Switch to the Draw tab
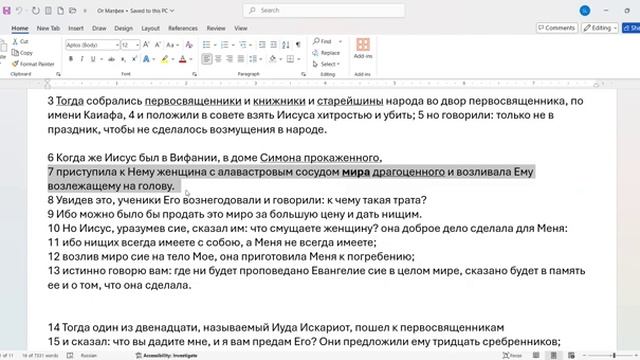The width and height of the screenshot is (640, 360). tap(99, 28)
